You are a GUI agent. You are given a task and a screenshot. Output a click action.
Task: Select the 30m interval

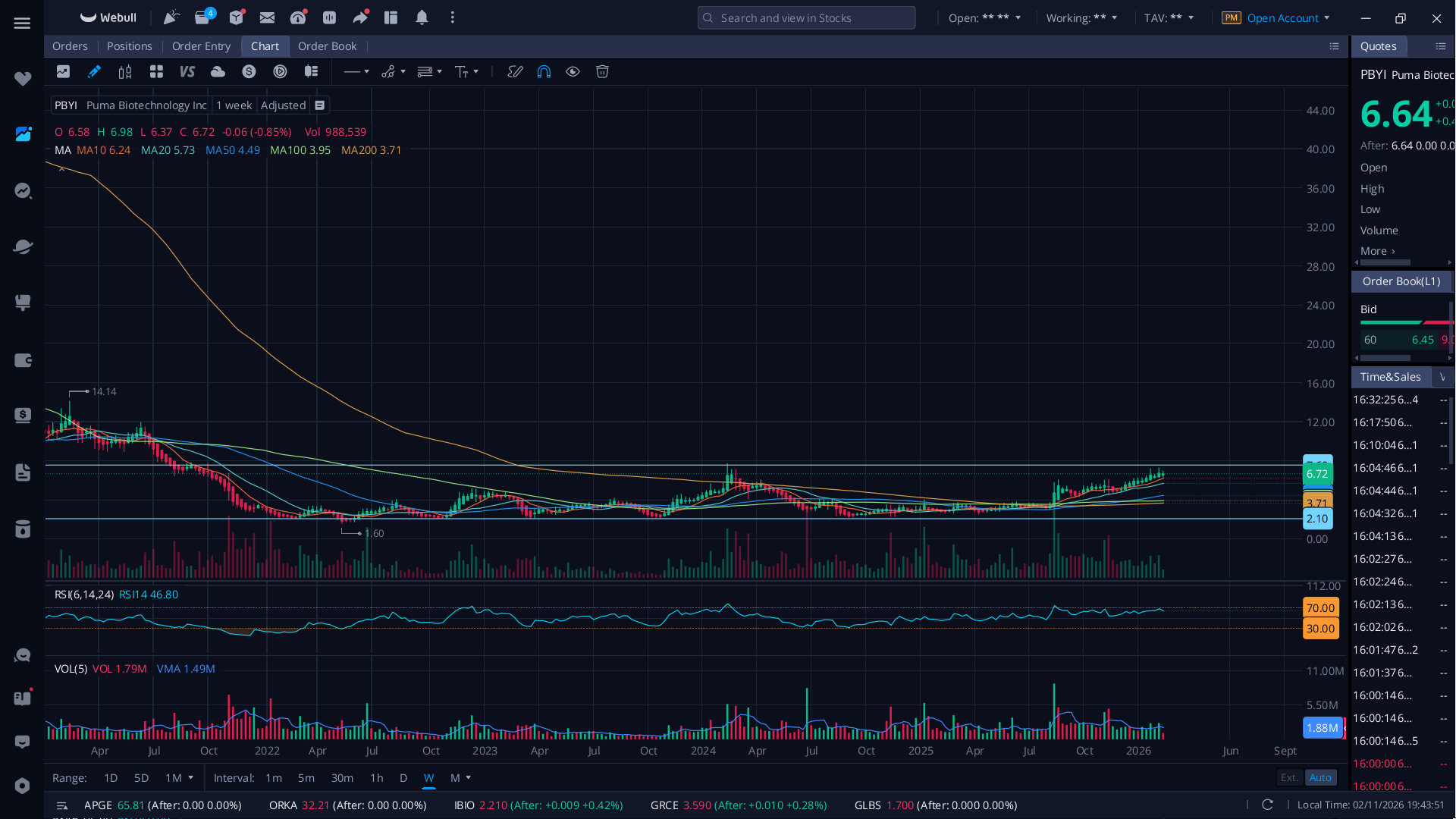point(342,778)
